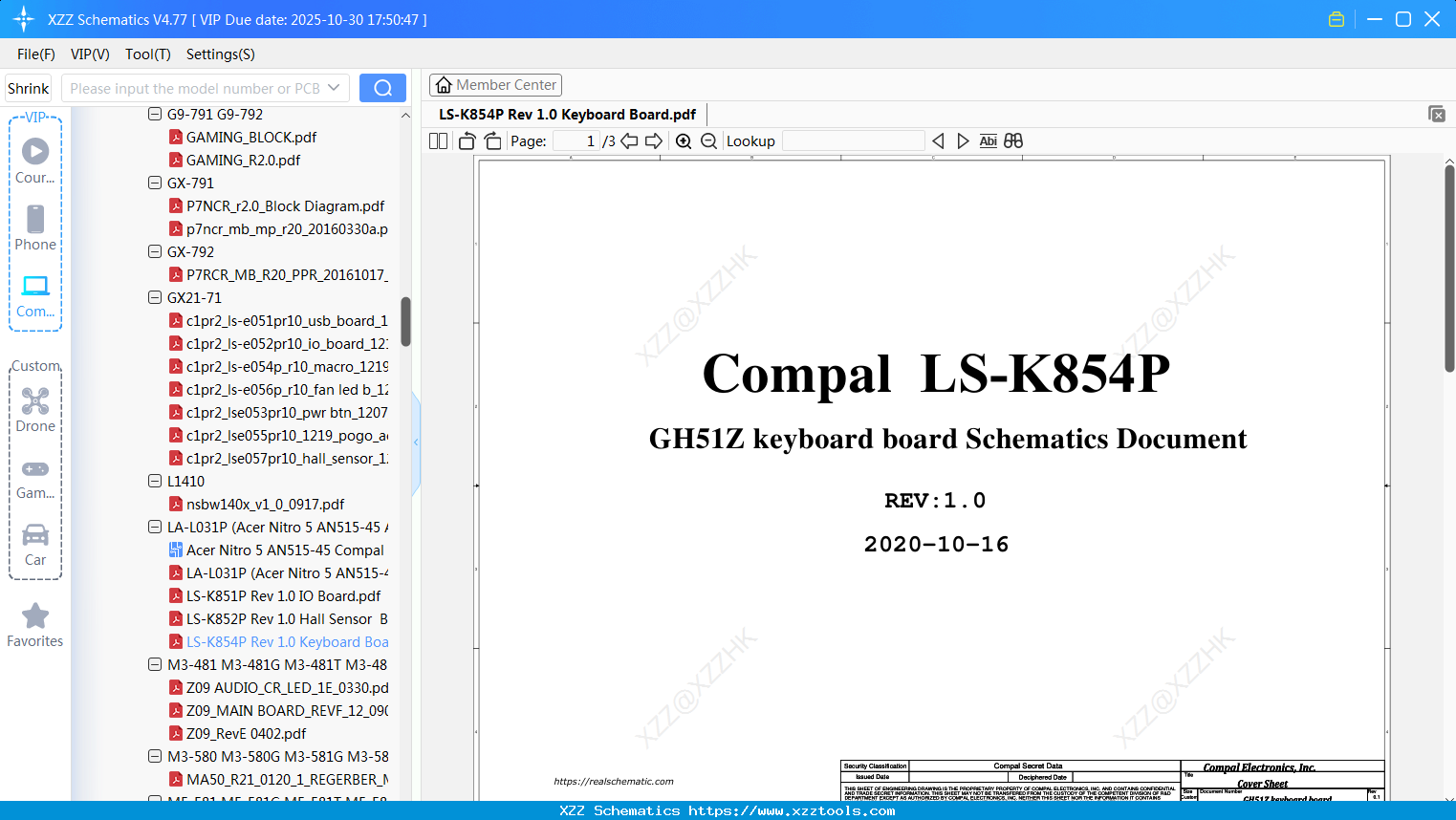Zoom out of the document
1456x820 pixels.
(708, 141)
